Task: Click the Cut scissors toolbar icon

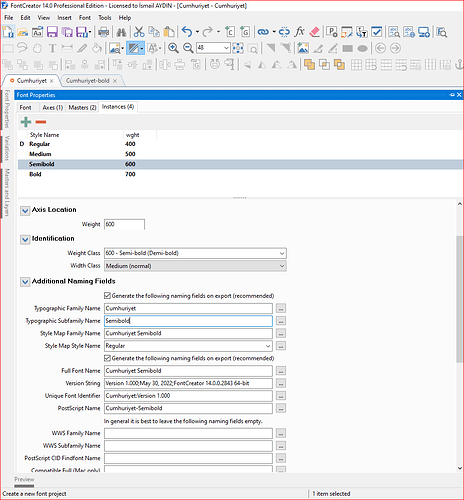Action: pyautogui.click(x=139, y=32)
